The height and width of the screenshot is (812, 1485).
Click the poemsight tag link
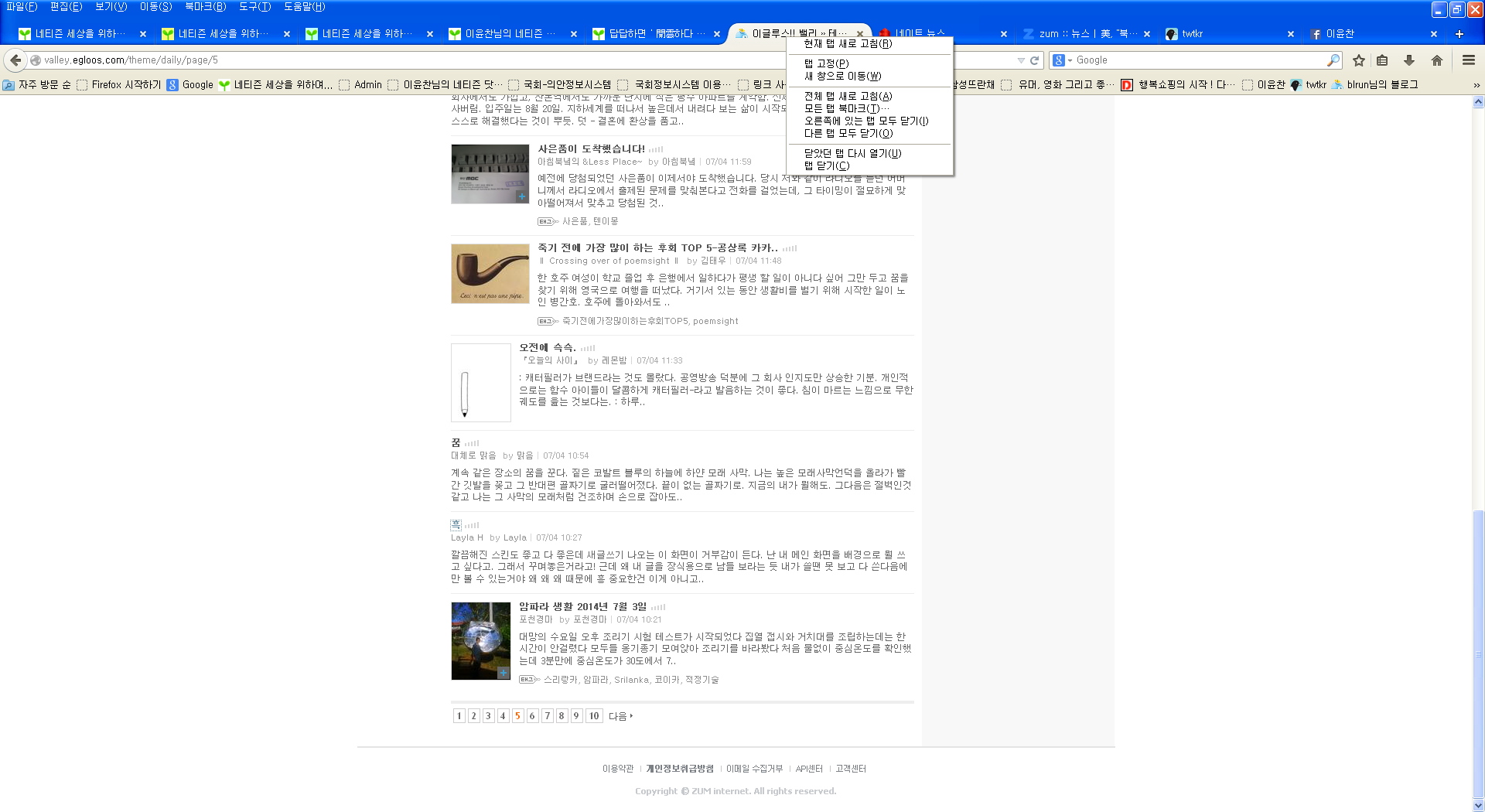click(715, 322)
